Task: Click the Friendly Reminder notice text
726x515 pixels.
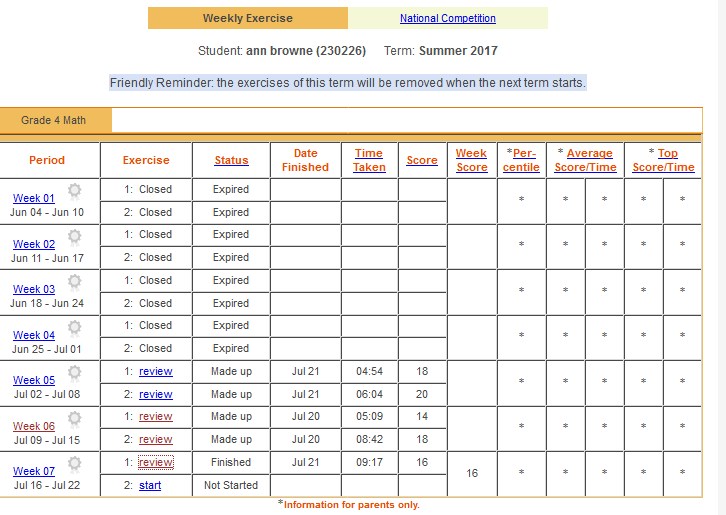Action: 348,83
